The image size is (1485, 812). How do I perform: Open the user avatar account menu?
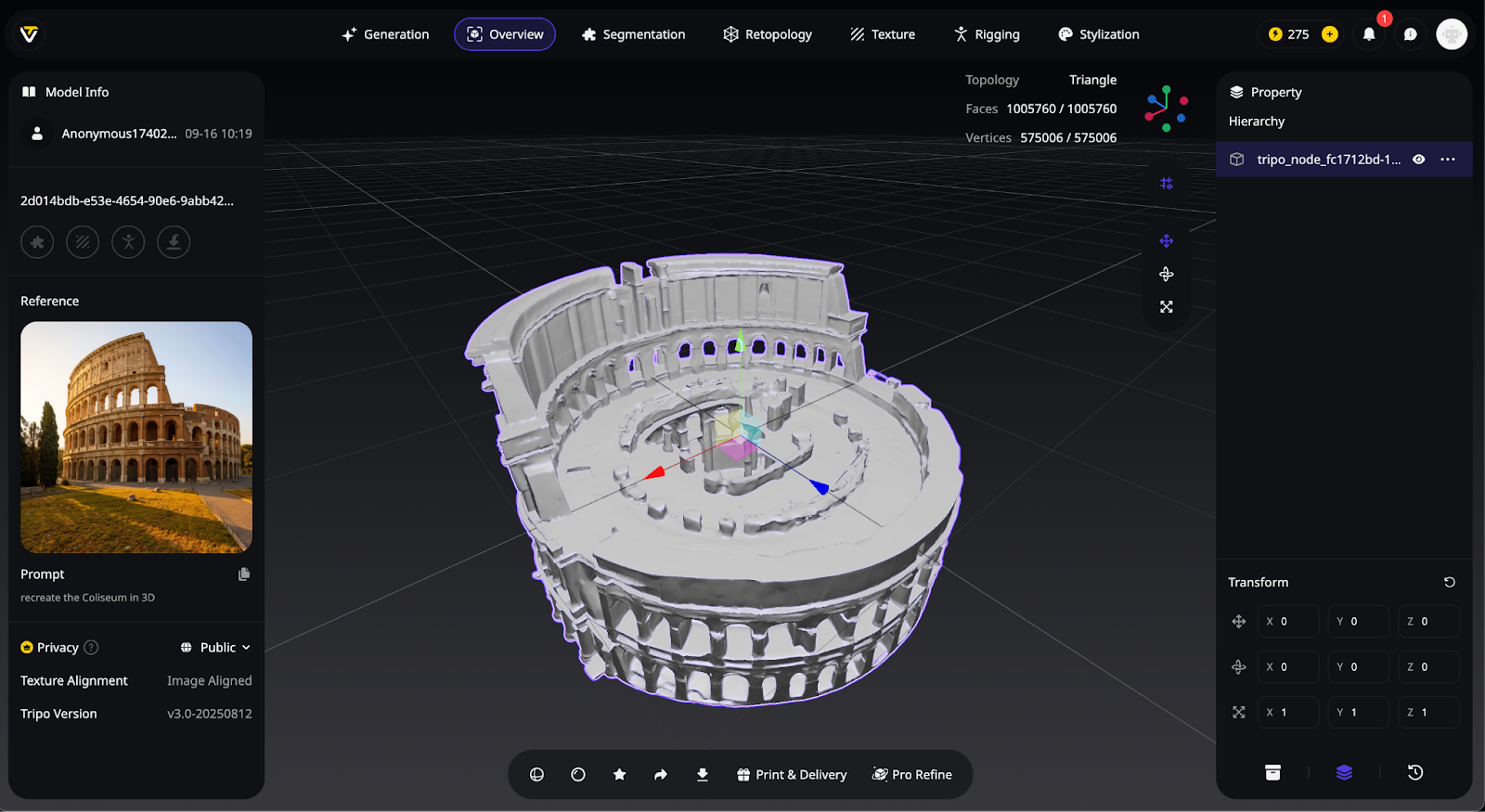(1452, 34)
